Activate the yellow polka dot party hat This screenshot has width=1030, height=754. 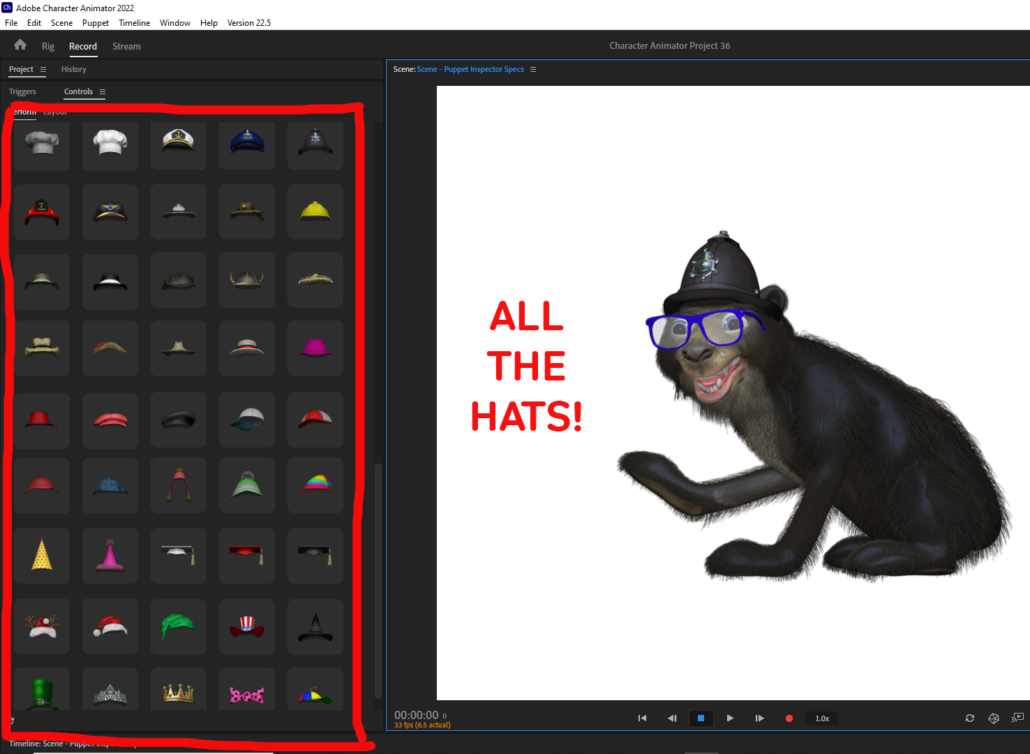coord(42,556)
